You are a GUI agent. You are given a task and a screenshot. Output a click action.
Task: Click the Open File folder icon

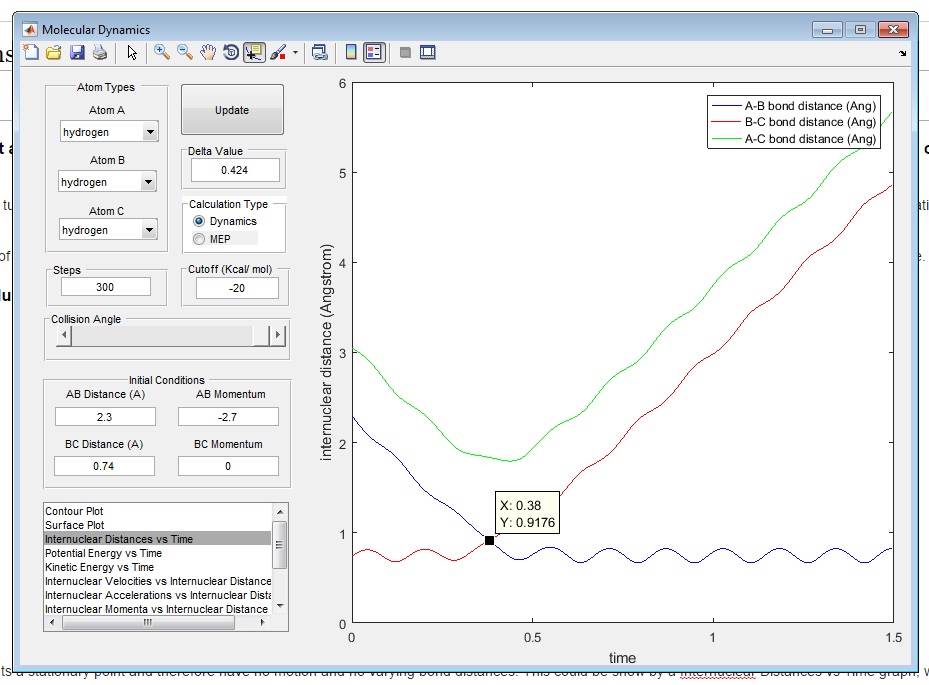pyautogui.click(x=53, y=52)
